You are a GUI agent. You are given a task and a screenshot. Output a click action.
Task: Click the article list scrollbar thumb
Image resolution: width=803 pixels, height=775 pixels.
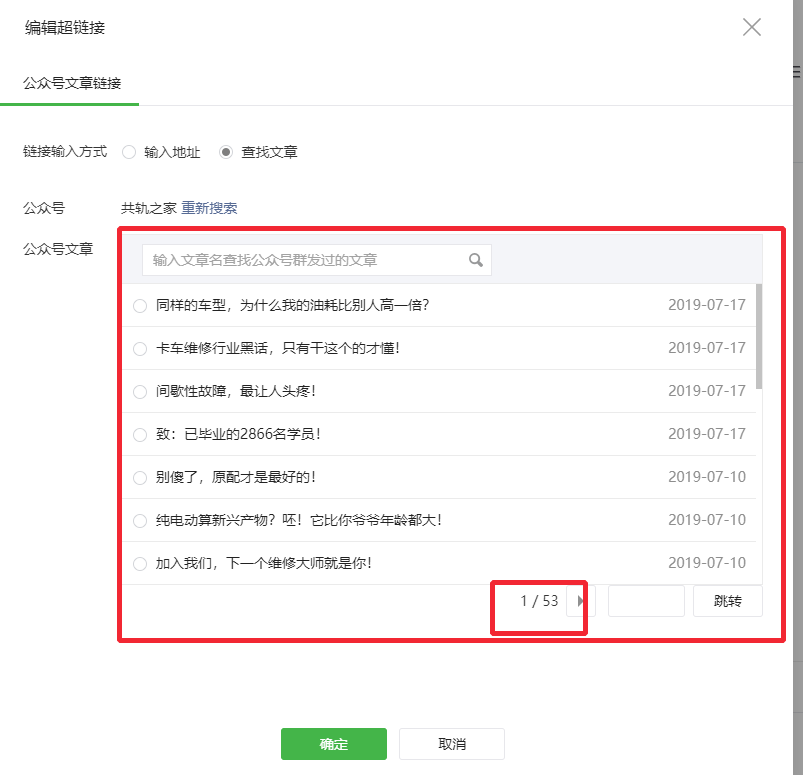[x=759, y=336]
